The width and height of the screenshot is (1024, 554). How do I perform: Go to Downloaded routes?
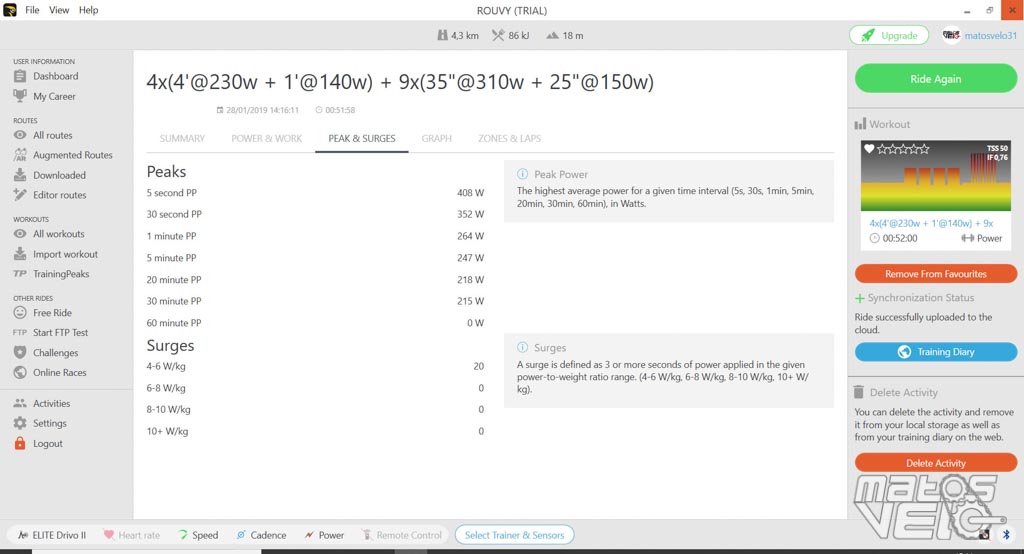point(50,175)
